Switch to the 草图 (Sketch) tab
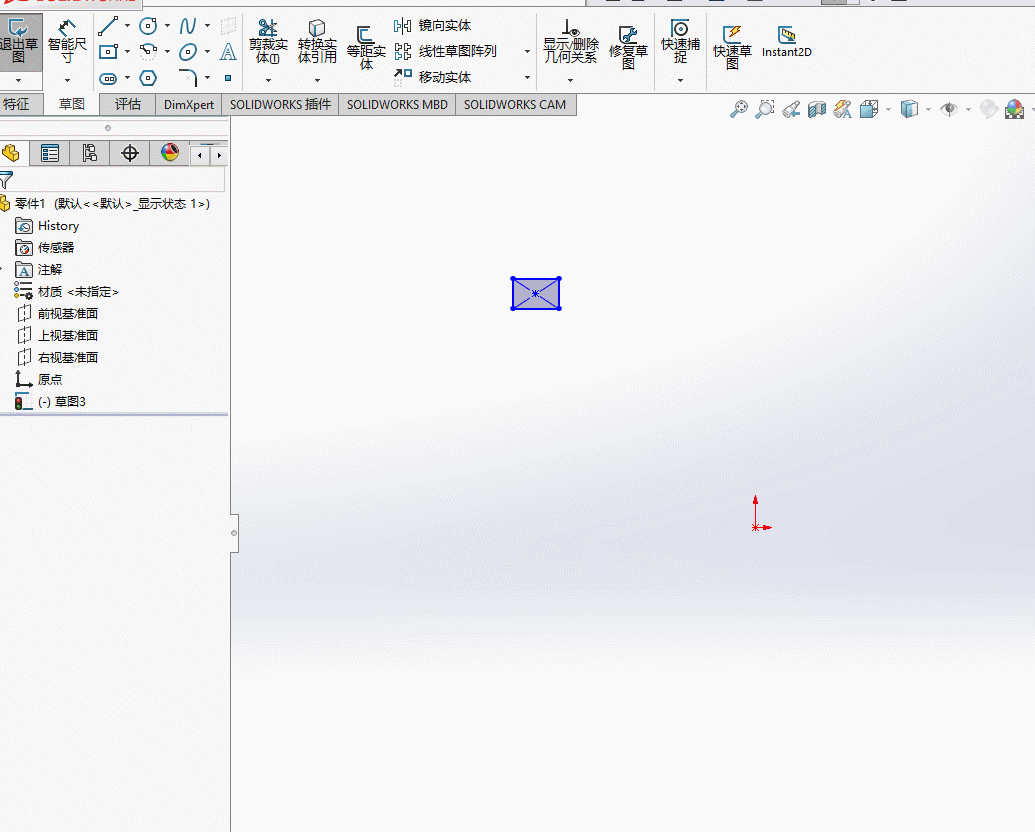1035x832 pixels. click(72, 104)
